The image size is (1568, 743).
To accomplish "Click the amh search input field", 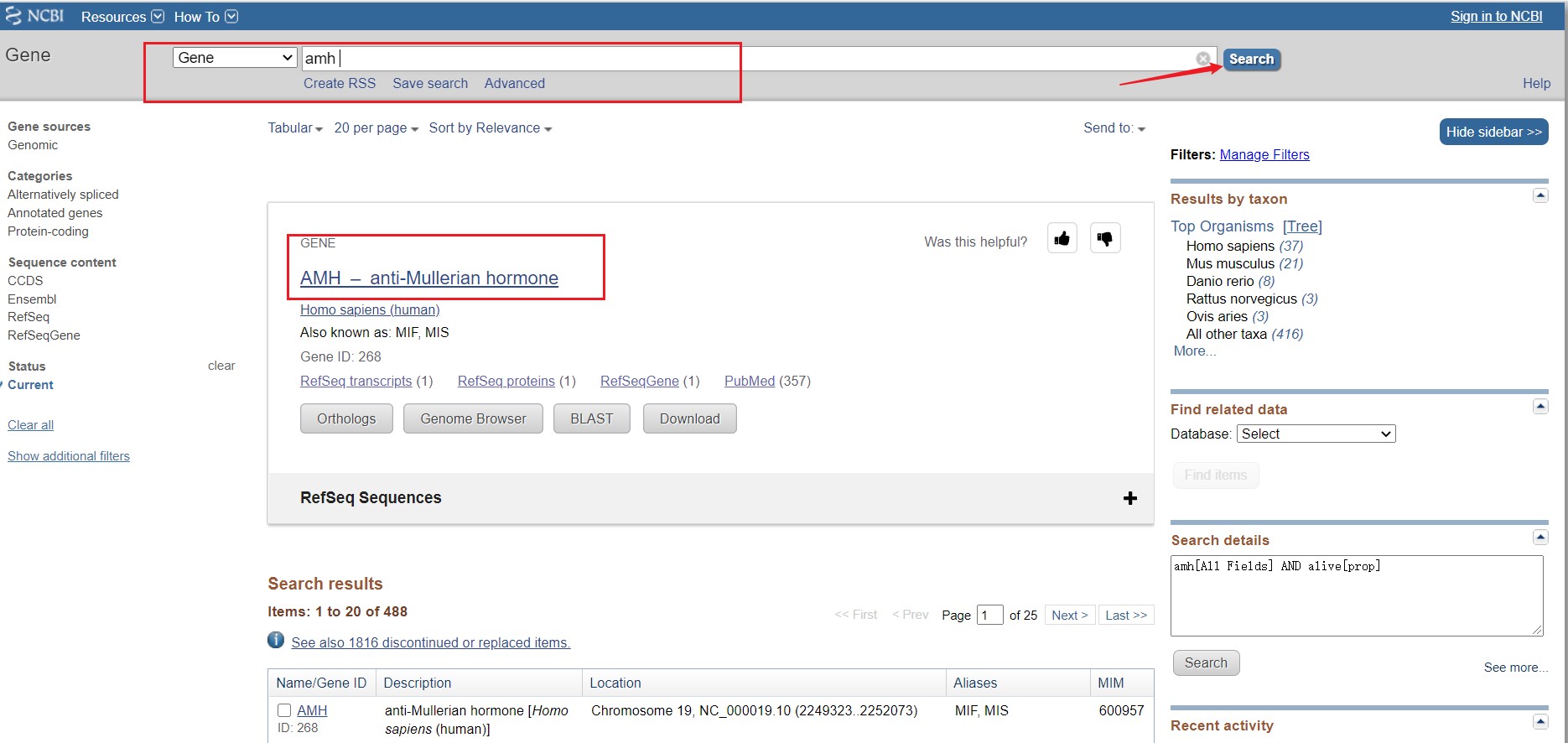I will 759,58.
